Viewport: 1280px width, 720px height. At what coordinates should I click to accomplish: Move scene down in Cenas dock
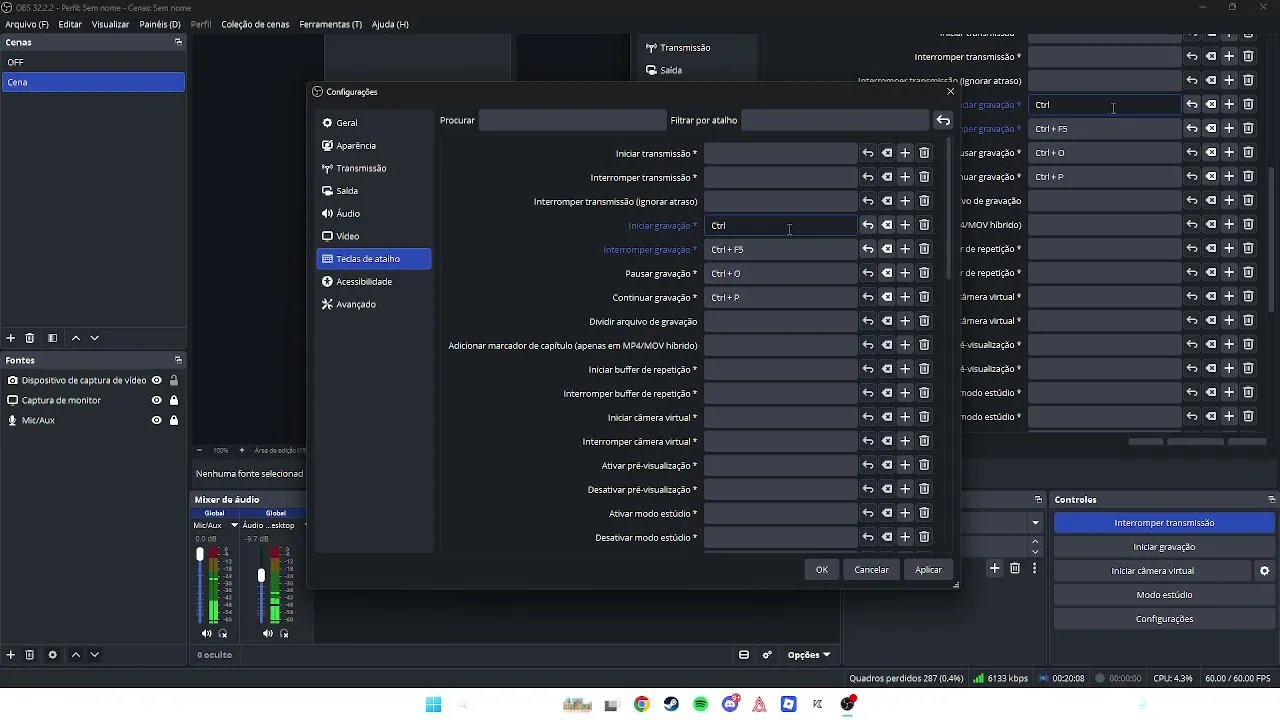click(95, 338)
